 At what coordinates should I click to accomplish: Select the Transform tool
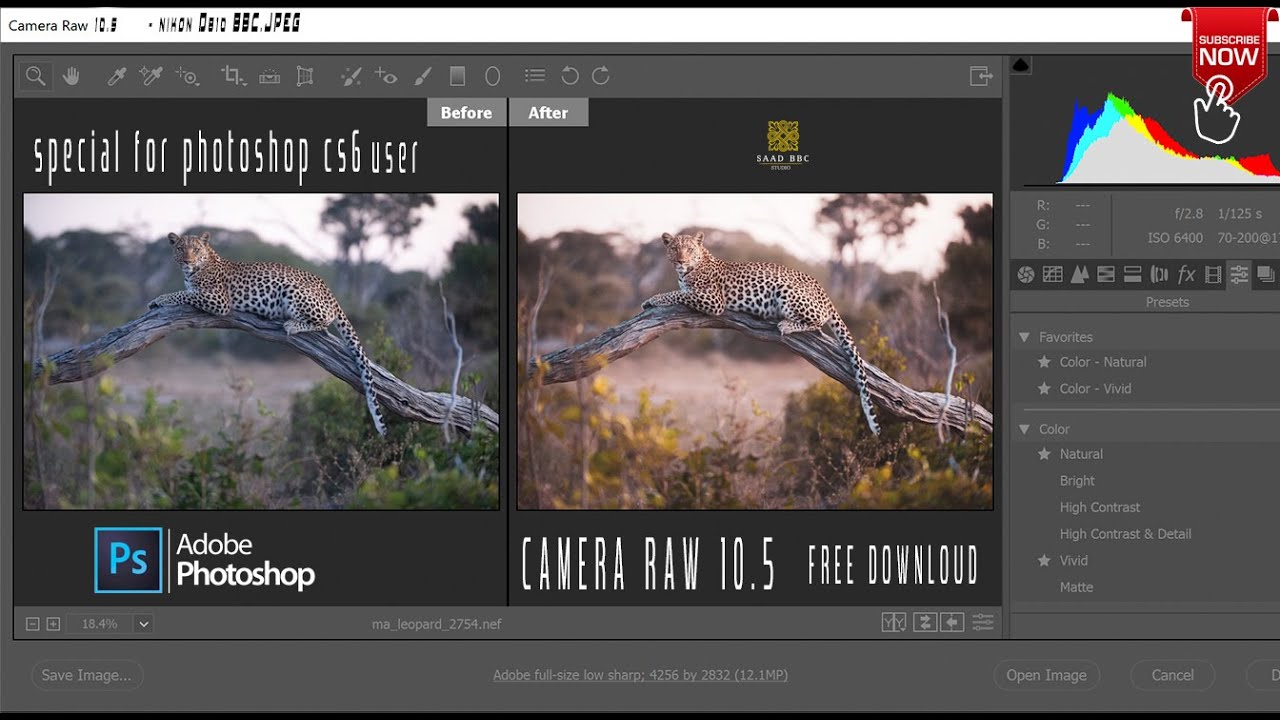[x=305, y=76]
